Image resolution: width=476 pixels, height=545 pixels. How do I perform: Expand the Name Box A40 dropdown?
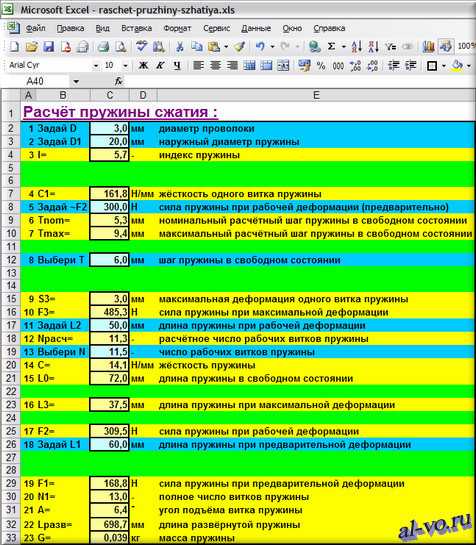pos(76,82)
